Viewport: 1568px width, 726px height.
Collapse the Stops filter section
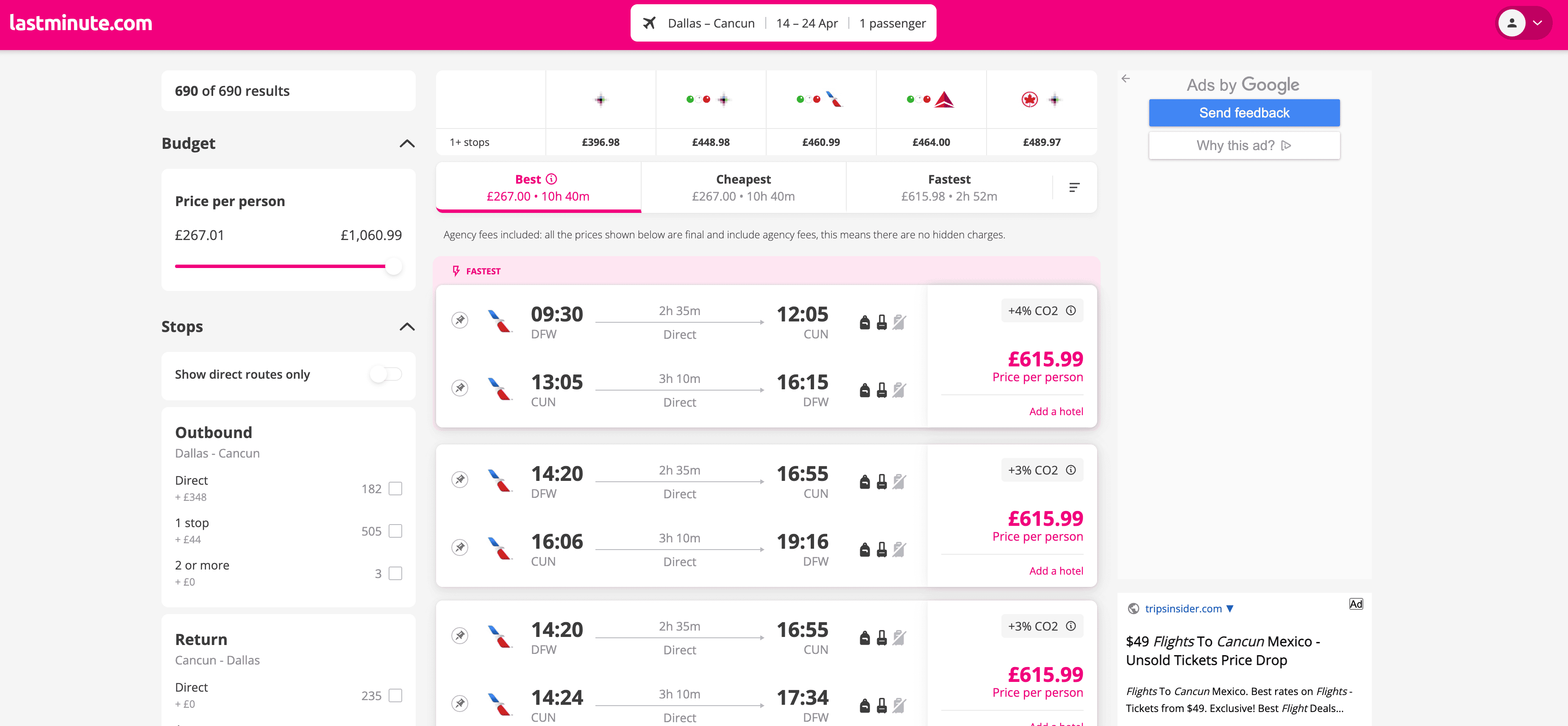pos(406,327)
